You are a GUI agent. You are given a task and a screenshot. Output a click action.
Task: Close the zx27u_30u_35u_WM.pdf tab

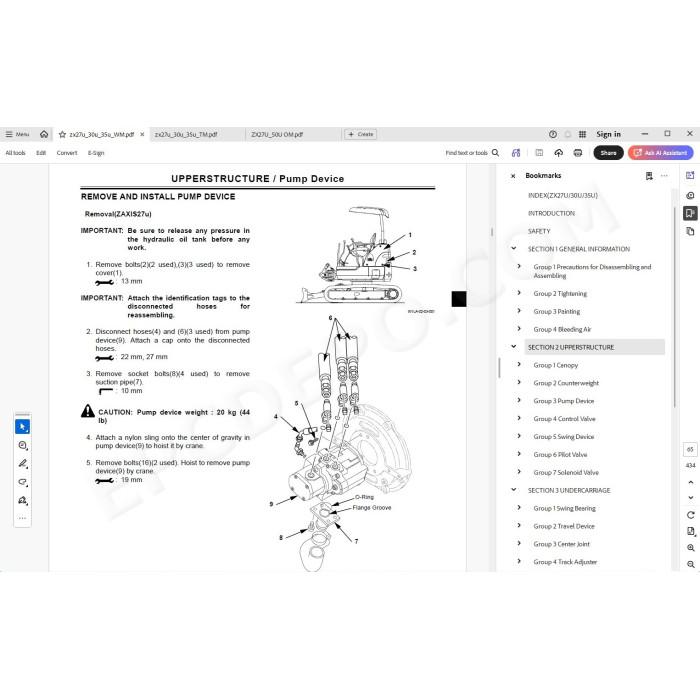click(142, 134)
